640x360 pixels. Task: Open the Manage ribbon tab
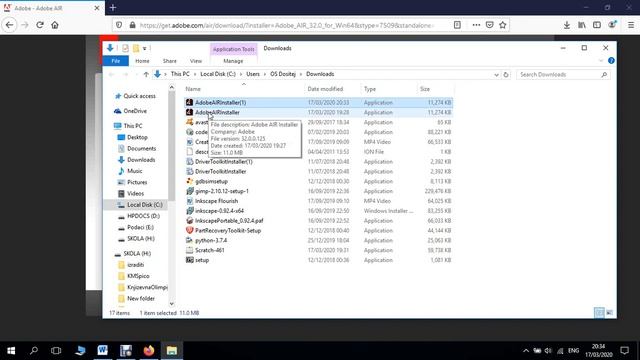tap(233, 61)
